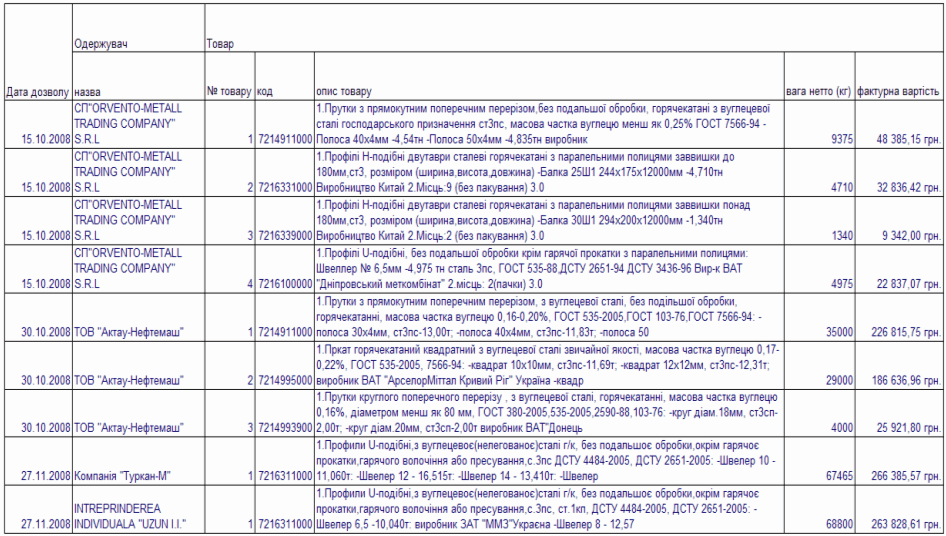Select the cell with code 7216100000
The image size is (946, 536).
(284, 283)
